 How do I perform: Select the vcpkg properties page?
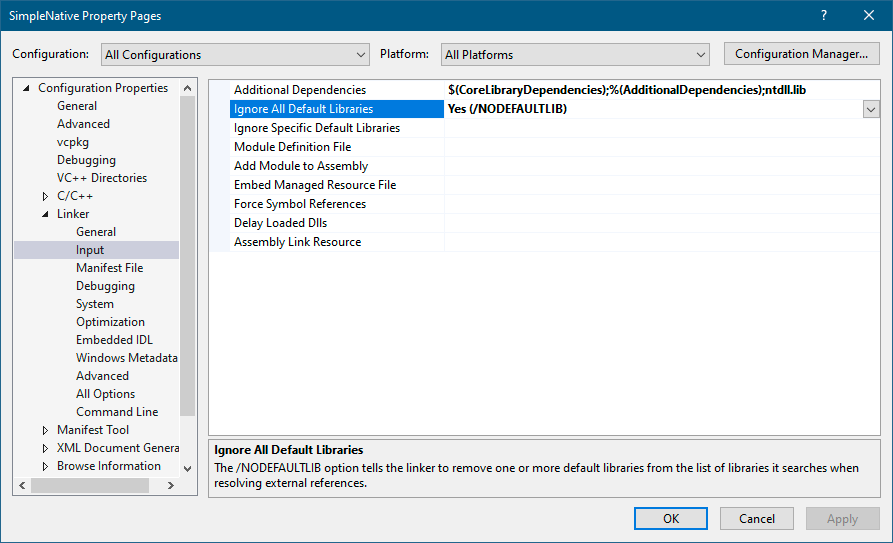coord(73,142)
